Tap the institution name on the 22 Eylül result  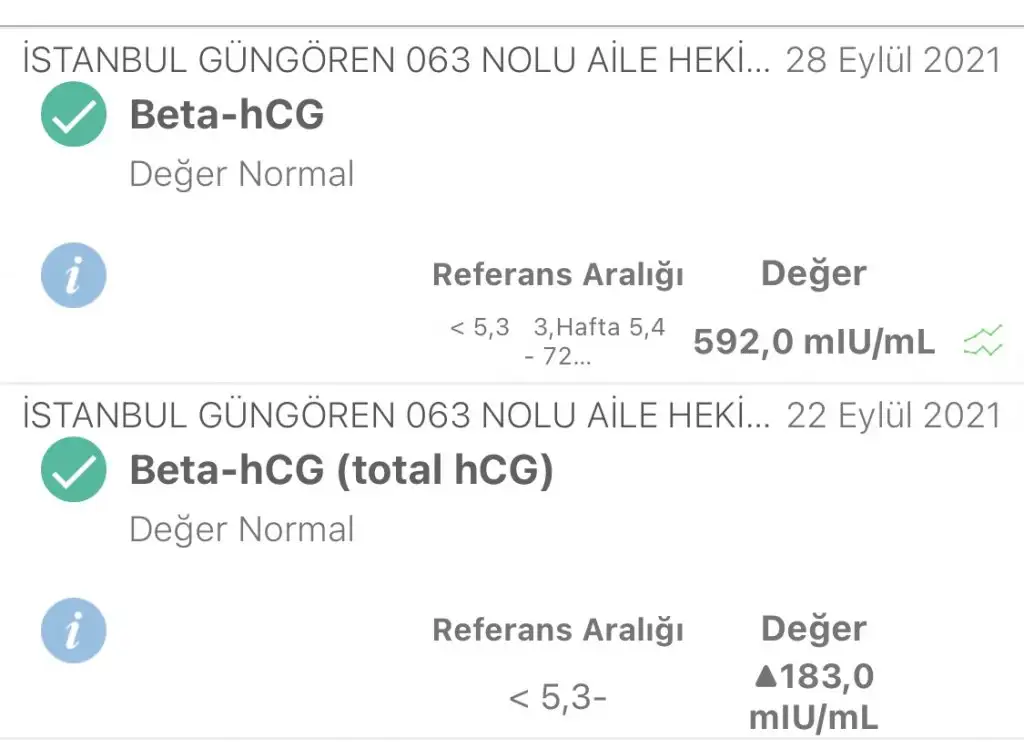tap(396, 415)
